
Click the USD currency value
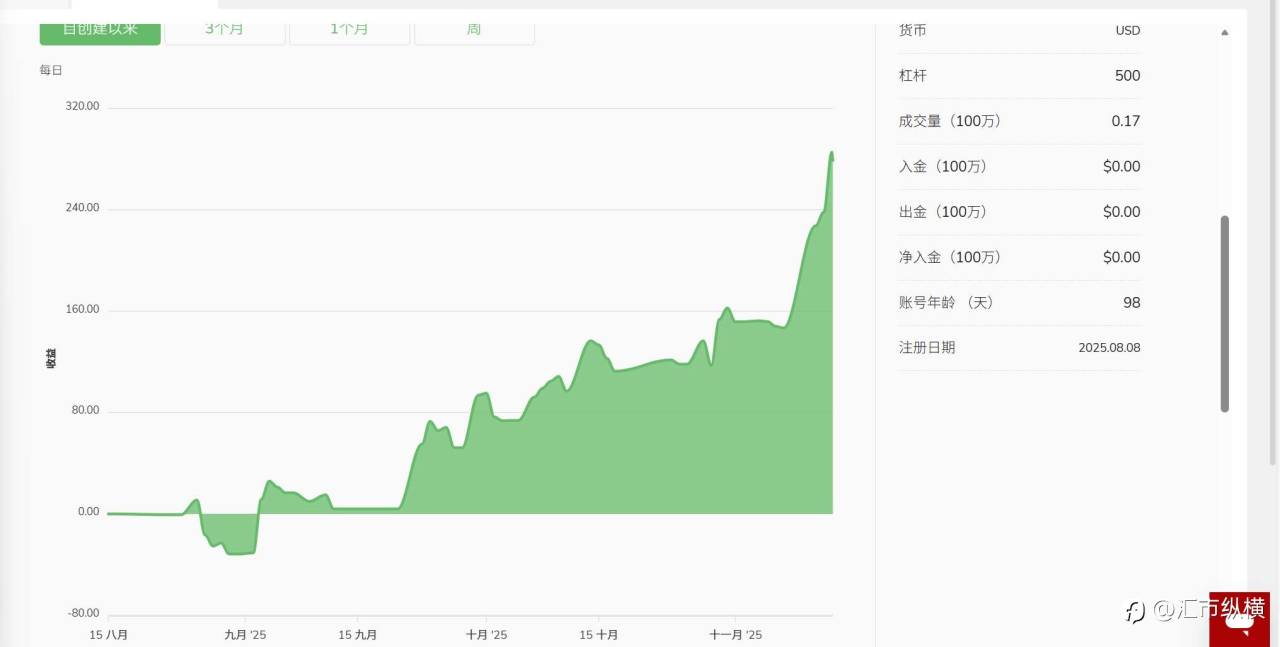[1128, 30]
